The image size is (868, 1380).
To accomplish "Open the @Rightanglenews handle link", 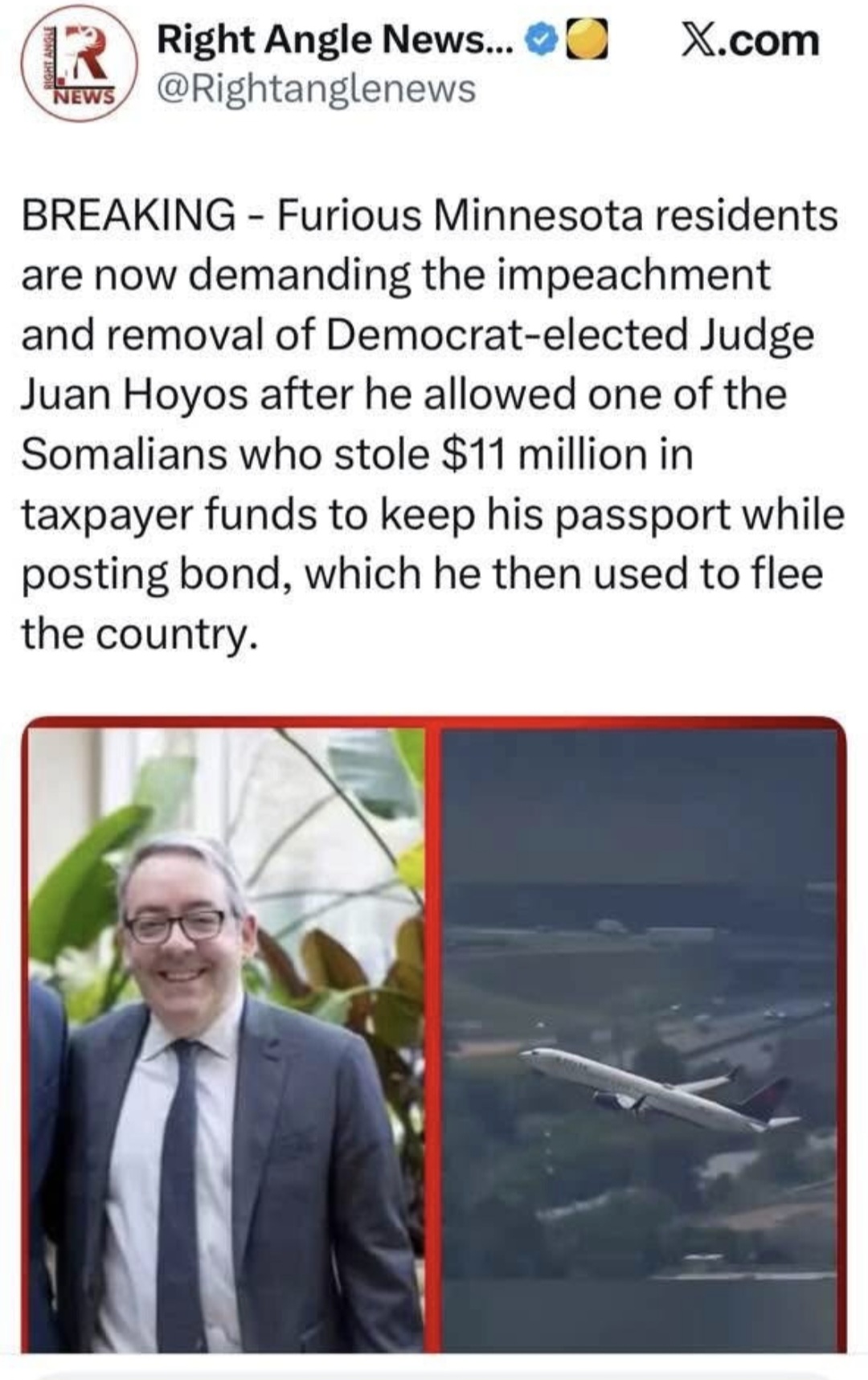I will (x=317, y=89).
